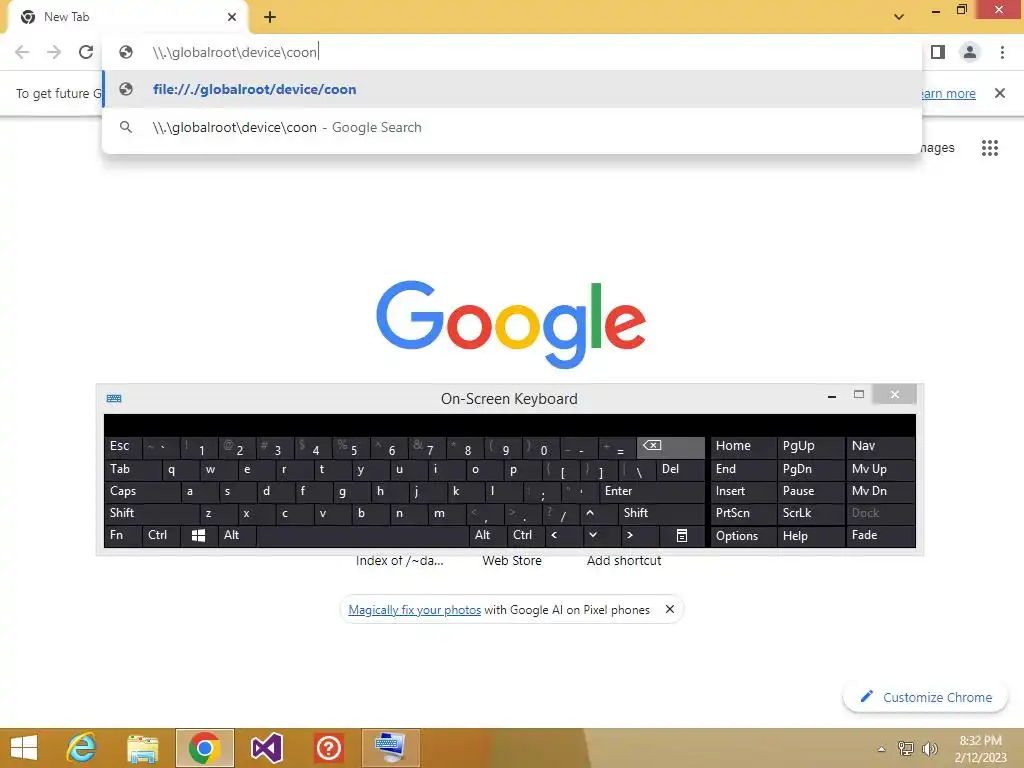Image resolution: width=1024 pixels, height=768 pixels.
Task: Click the Mv Up key
Action: [x=881, y=470]
